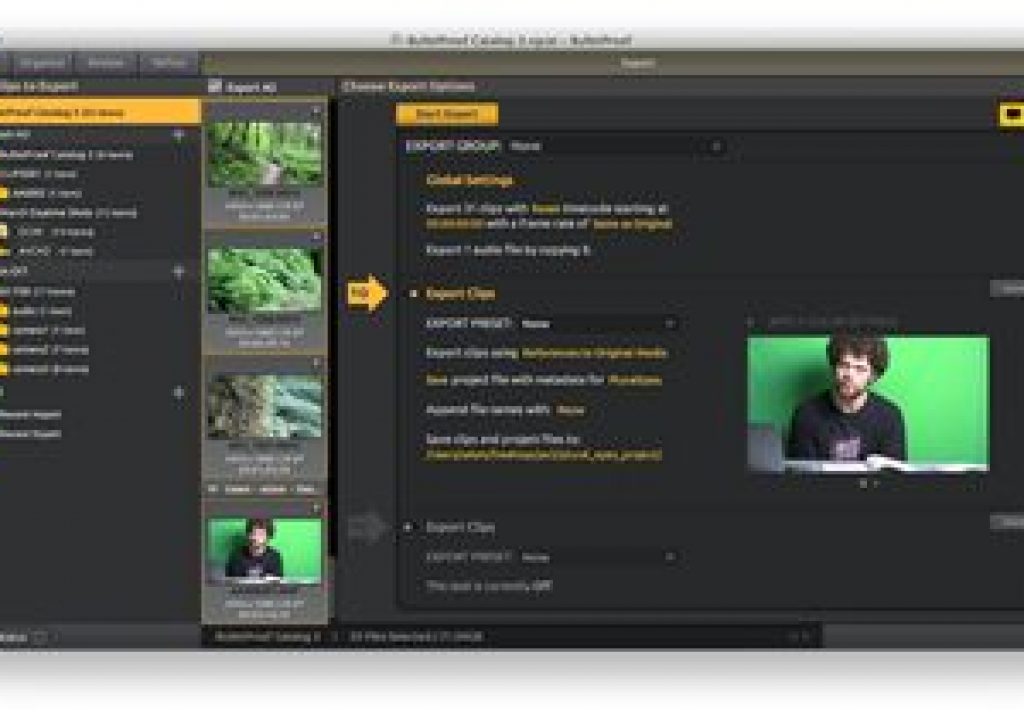Select highlighted BulletProof Catalog 3 row
The width and height of the screenshot is (1024, 720).
(x=100, y=112)
